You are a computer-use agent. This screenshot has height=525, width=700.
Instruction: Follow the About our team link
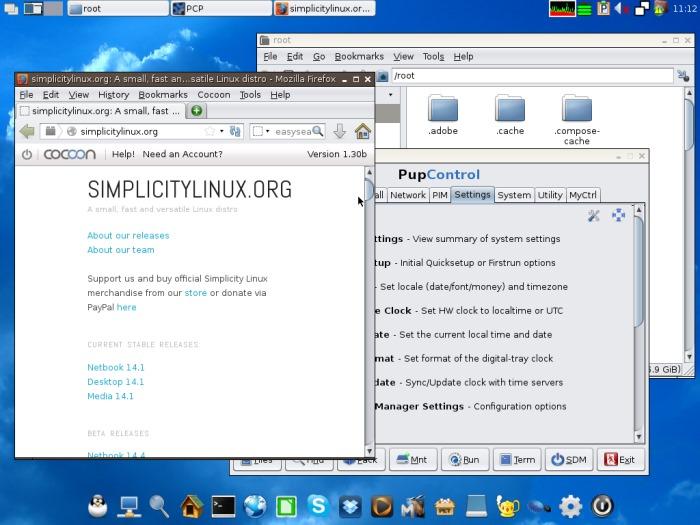[x=121, y=250]
